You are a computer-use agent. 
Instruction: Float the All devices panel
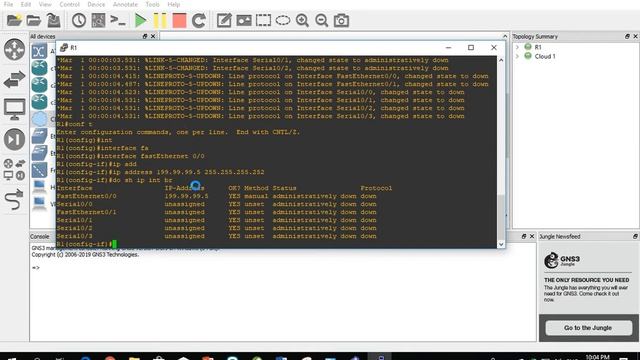(x=145, y=36)
